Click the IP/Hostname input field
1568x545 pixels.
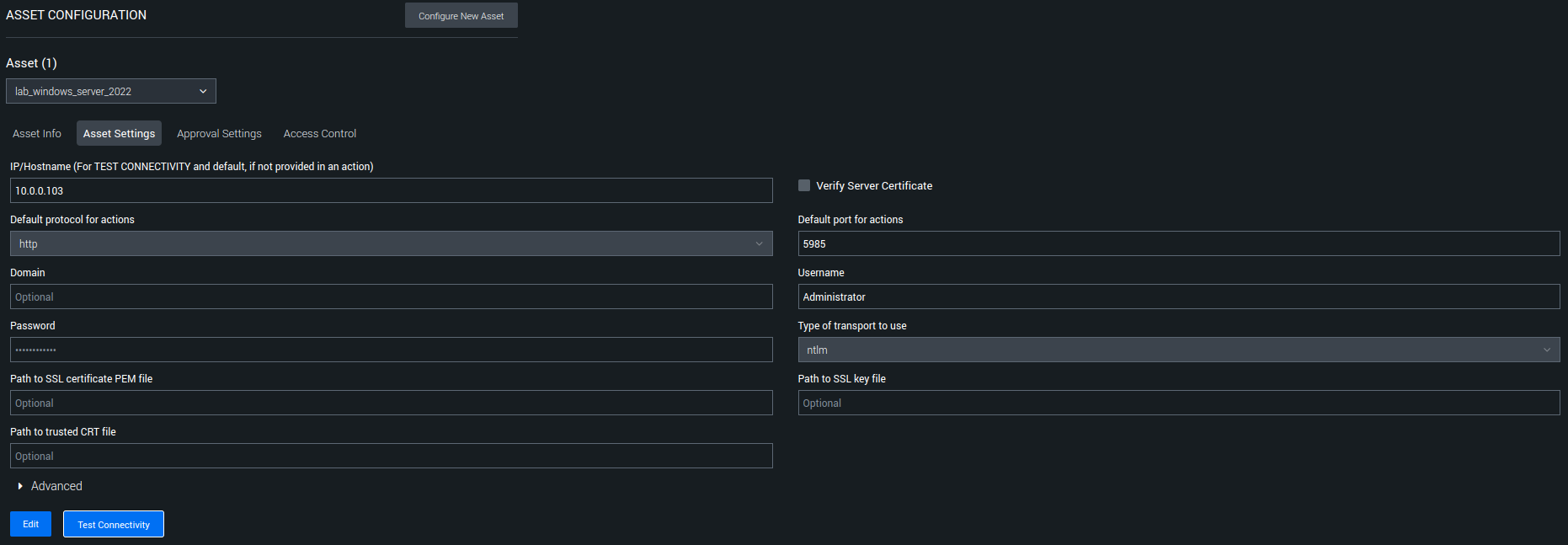pyautogui.click(x=391, y=190)
